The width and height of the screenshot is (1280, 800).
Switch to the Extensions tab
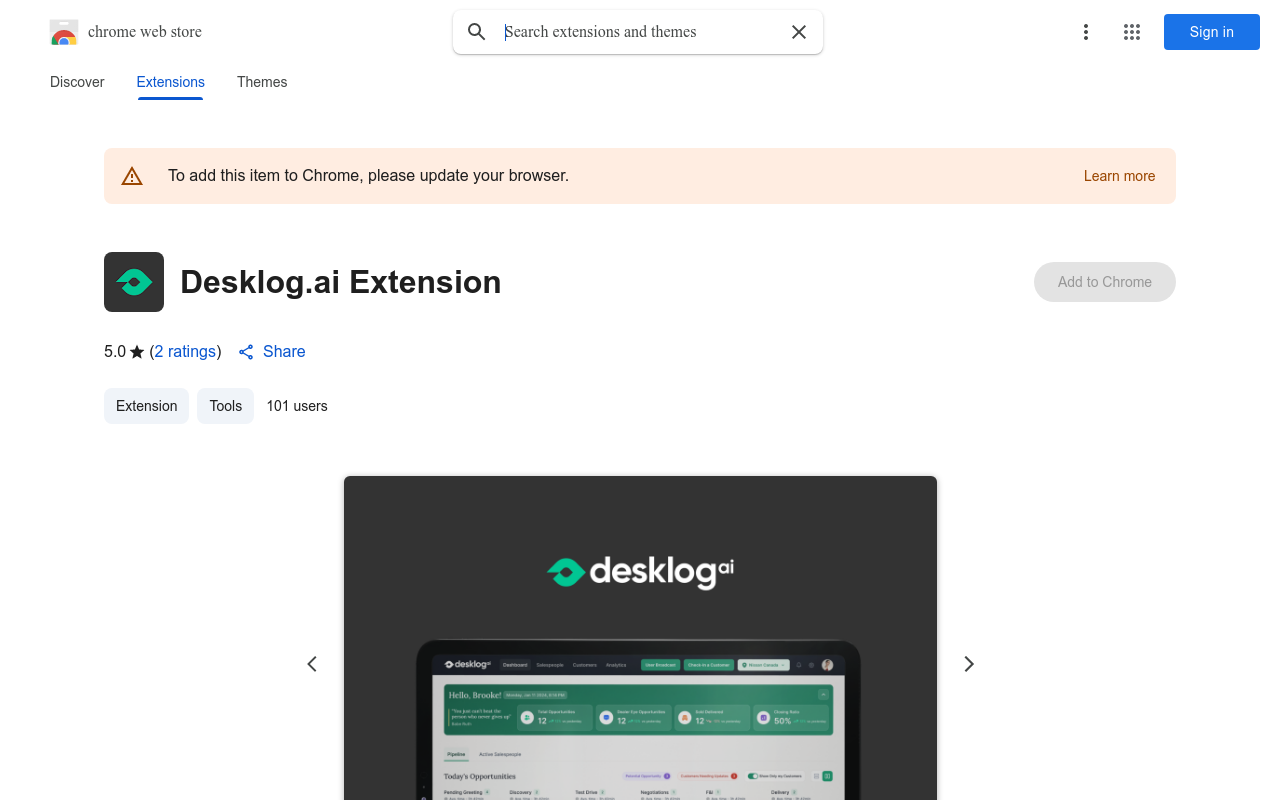tap(171, 82)
